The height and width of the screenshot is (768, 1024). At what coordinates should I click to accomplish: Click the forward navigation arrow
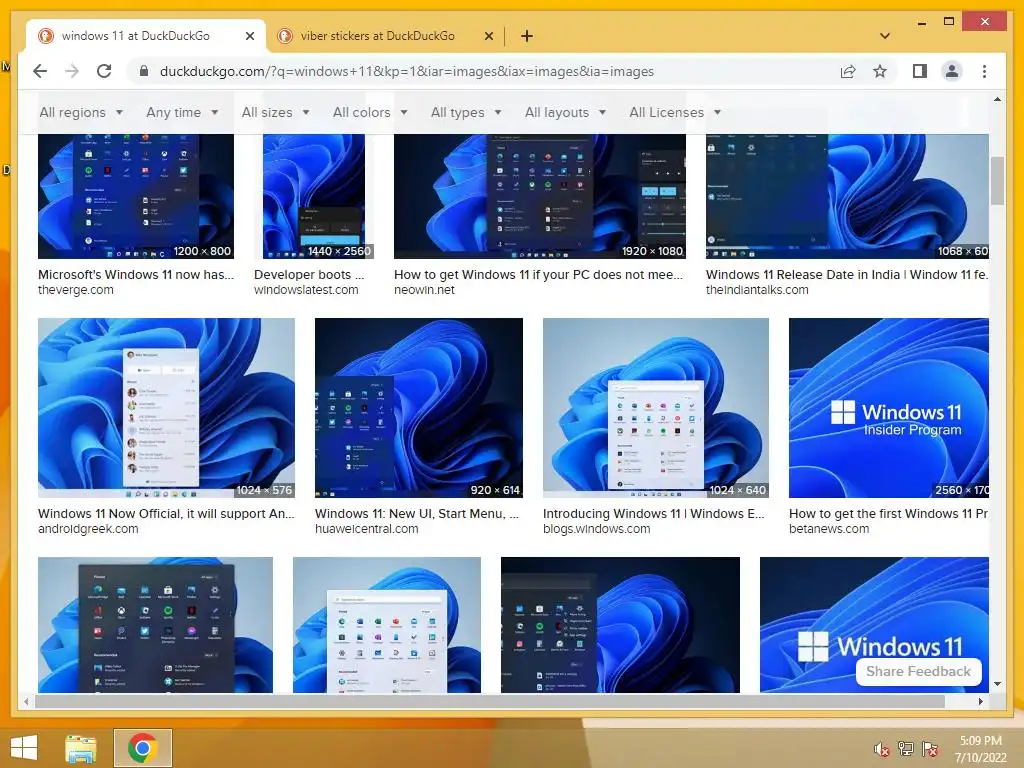[x=72, y=71]
